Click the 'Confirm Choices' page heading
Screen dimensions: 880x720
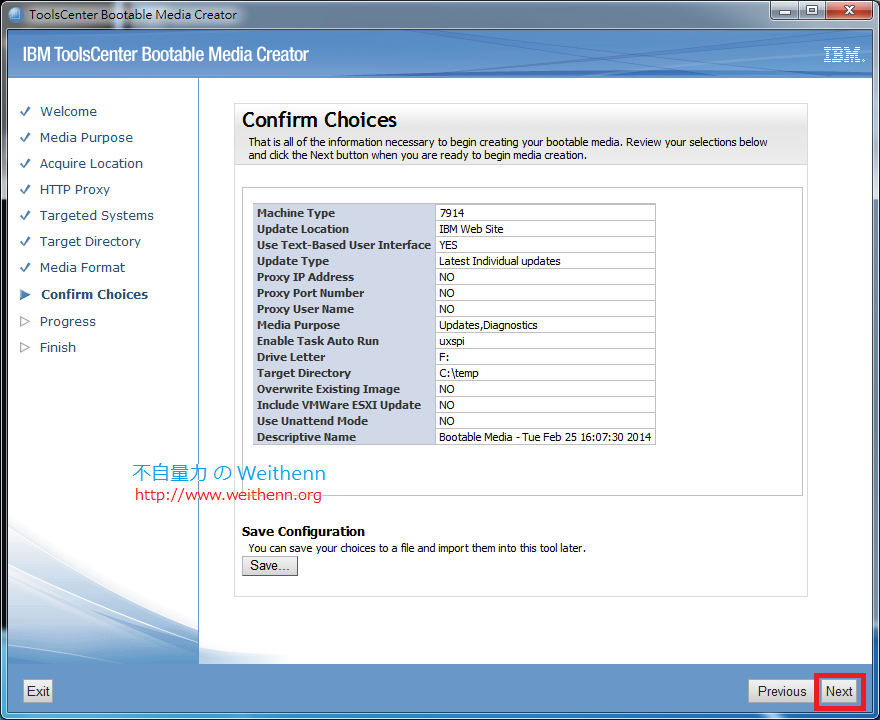tap(319, 120)
